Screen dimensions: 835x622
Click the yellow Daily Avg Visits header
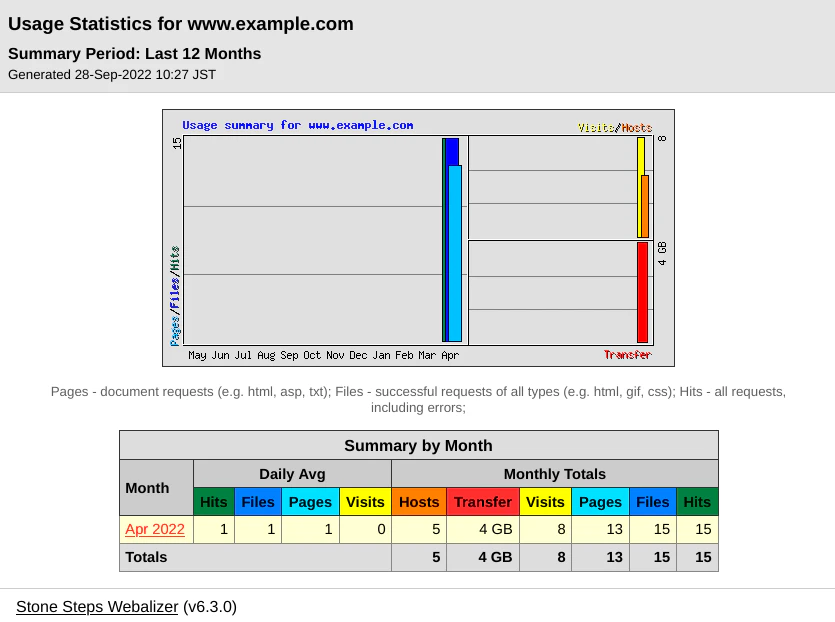tap(365, 502)
